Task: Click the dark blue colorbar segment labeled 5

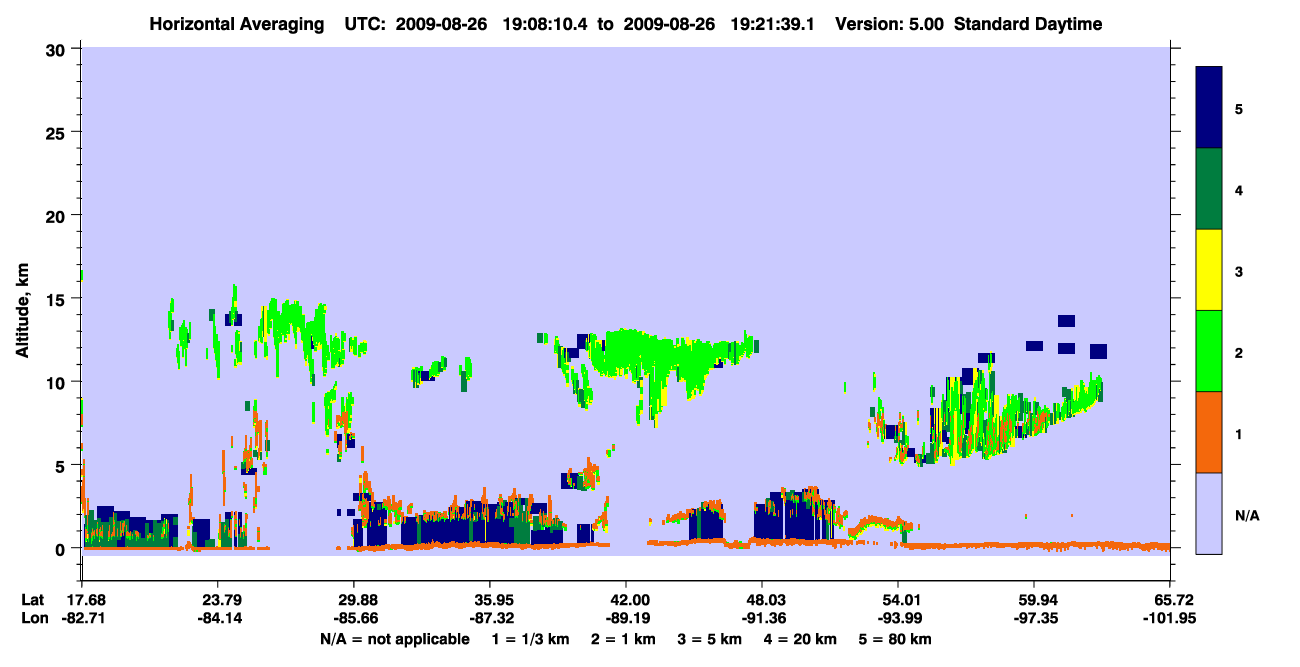Action: click(1209, 108)
